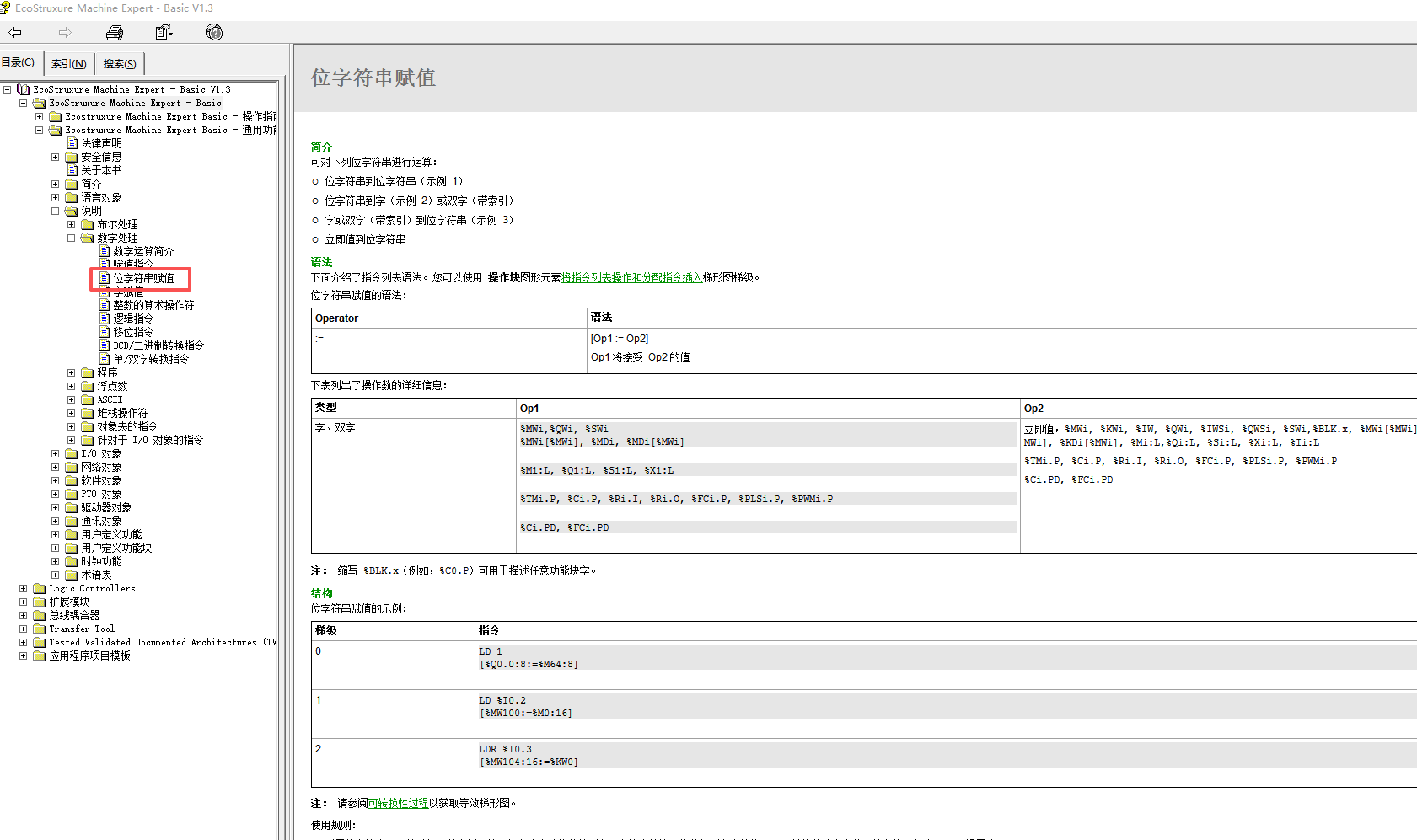1417x840 pixels.
Task: Click the folder icon beside 浮点数
Action: [88, 386]
